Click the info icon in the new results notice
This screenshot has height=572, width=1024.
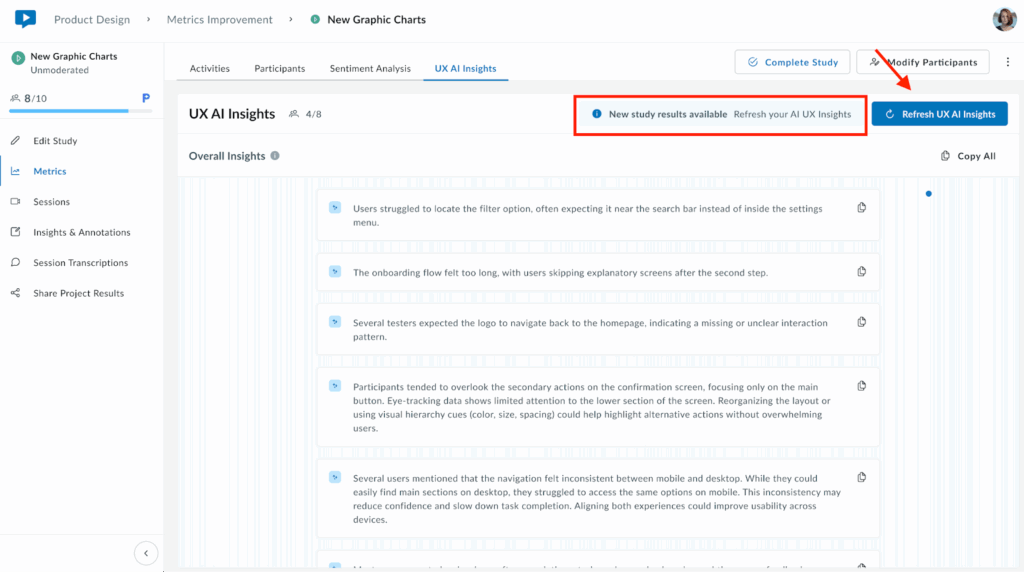pyautogui.click(x=596, y=114)
